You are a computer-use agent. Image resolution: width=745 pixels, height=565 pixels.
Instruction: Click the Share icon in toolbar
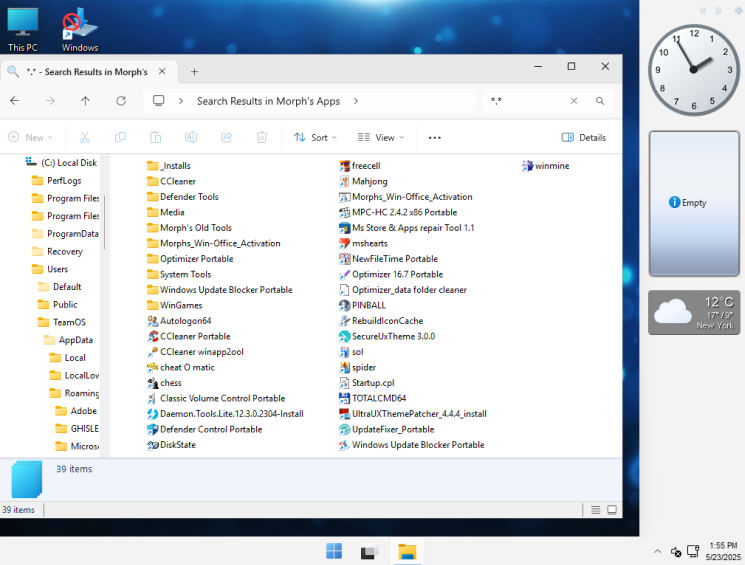[227, 137]
